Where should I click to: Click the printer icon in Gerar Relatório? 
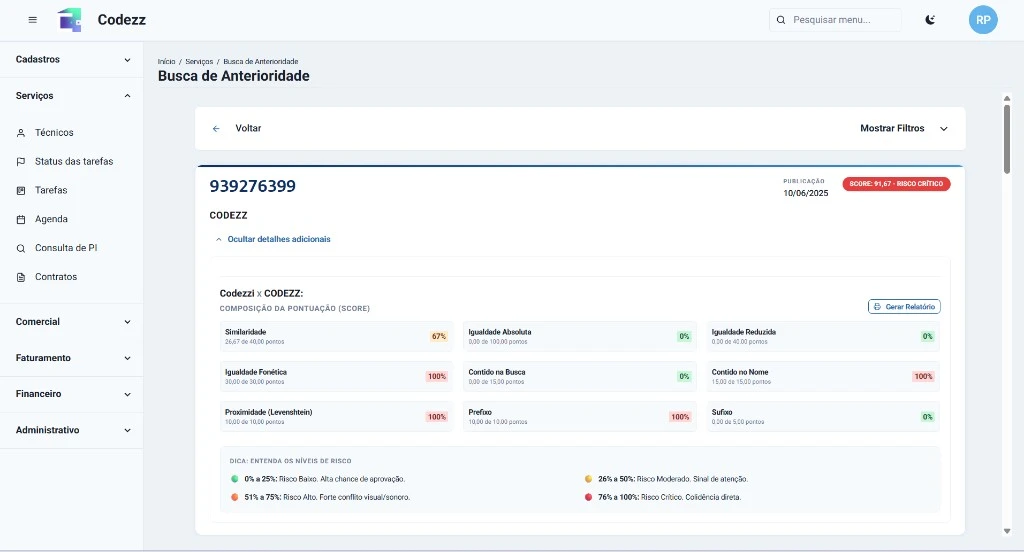pyautogui.click(x=877, y=306)
